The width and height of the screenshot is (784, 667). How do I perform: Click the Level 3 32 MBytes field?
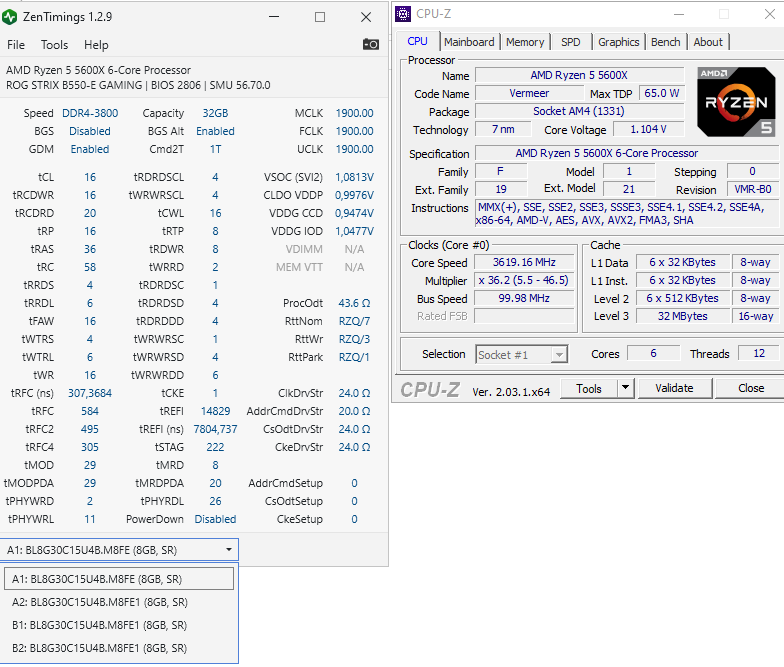coord(682,316)
